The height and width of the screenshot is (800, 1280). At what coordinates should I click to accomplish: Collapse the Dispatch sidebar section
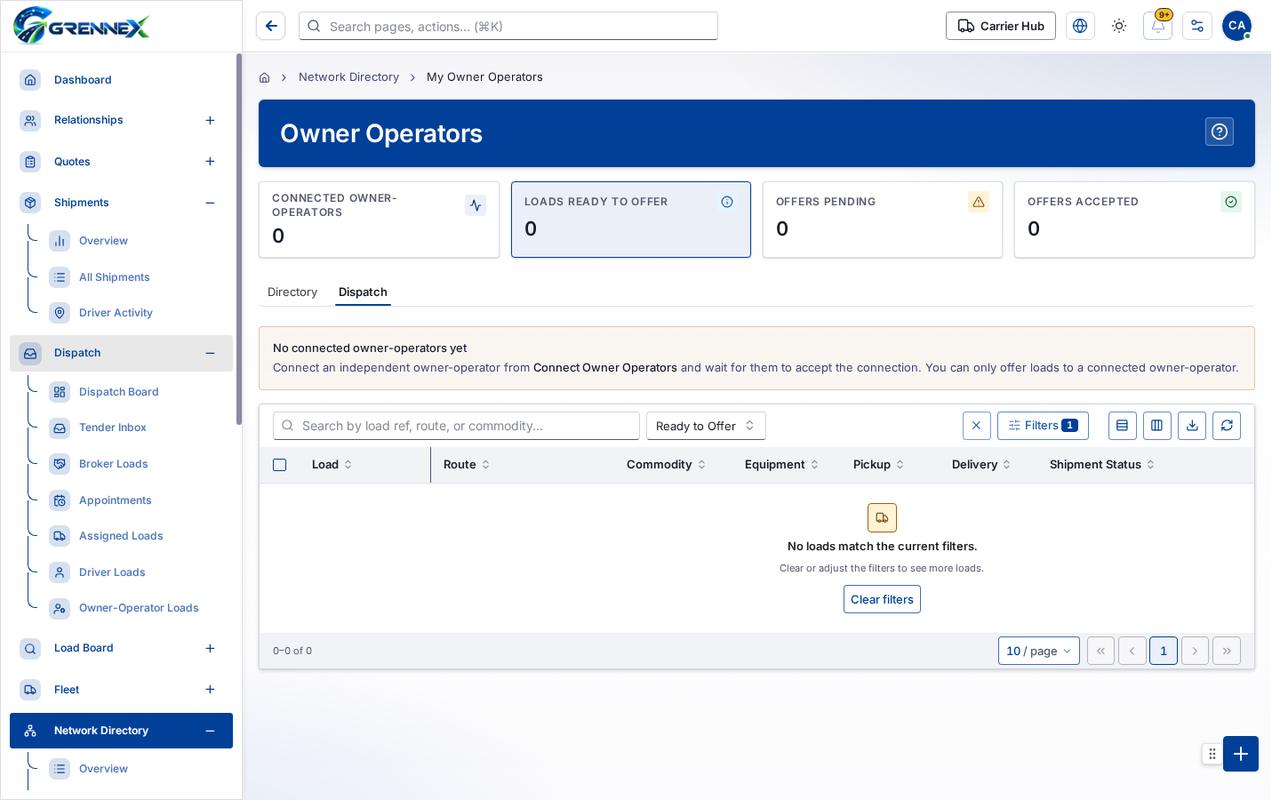click(210, 353)
